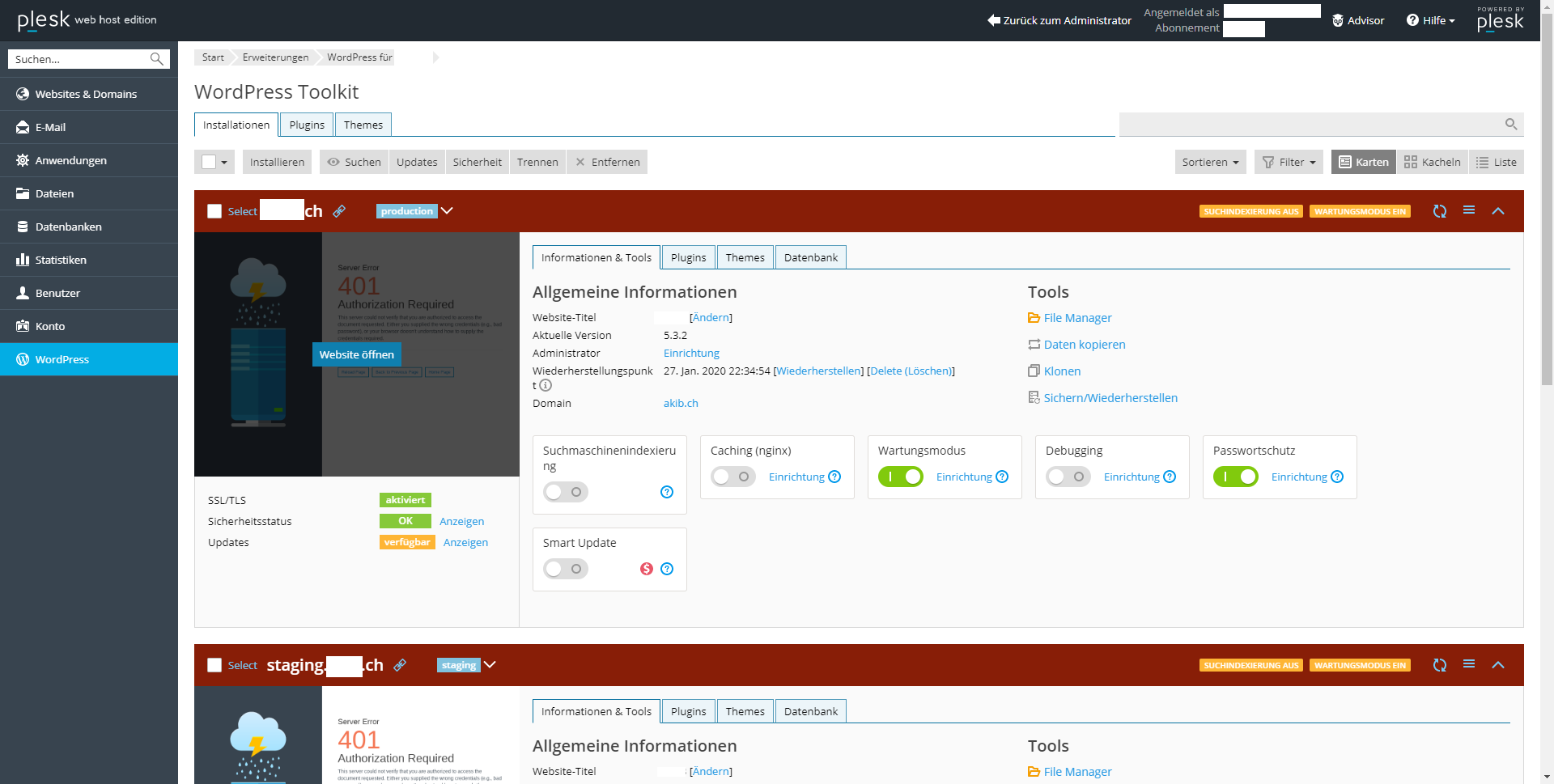
Task: Collapse the staging installation card
Action: 1498,665
